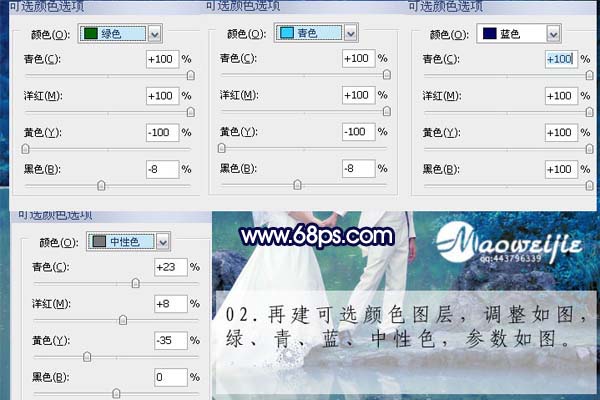This screenshot has height=400, width=600.
Task: Click the cyan panel's 黄色 slider handle
Action: (x=221, y=148)
